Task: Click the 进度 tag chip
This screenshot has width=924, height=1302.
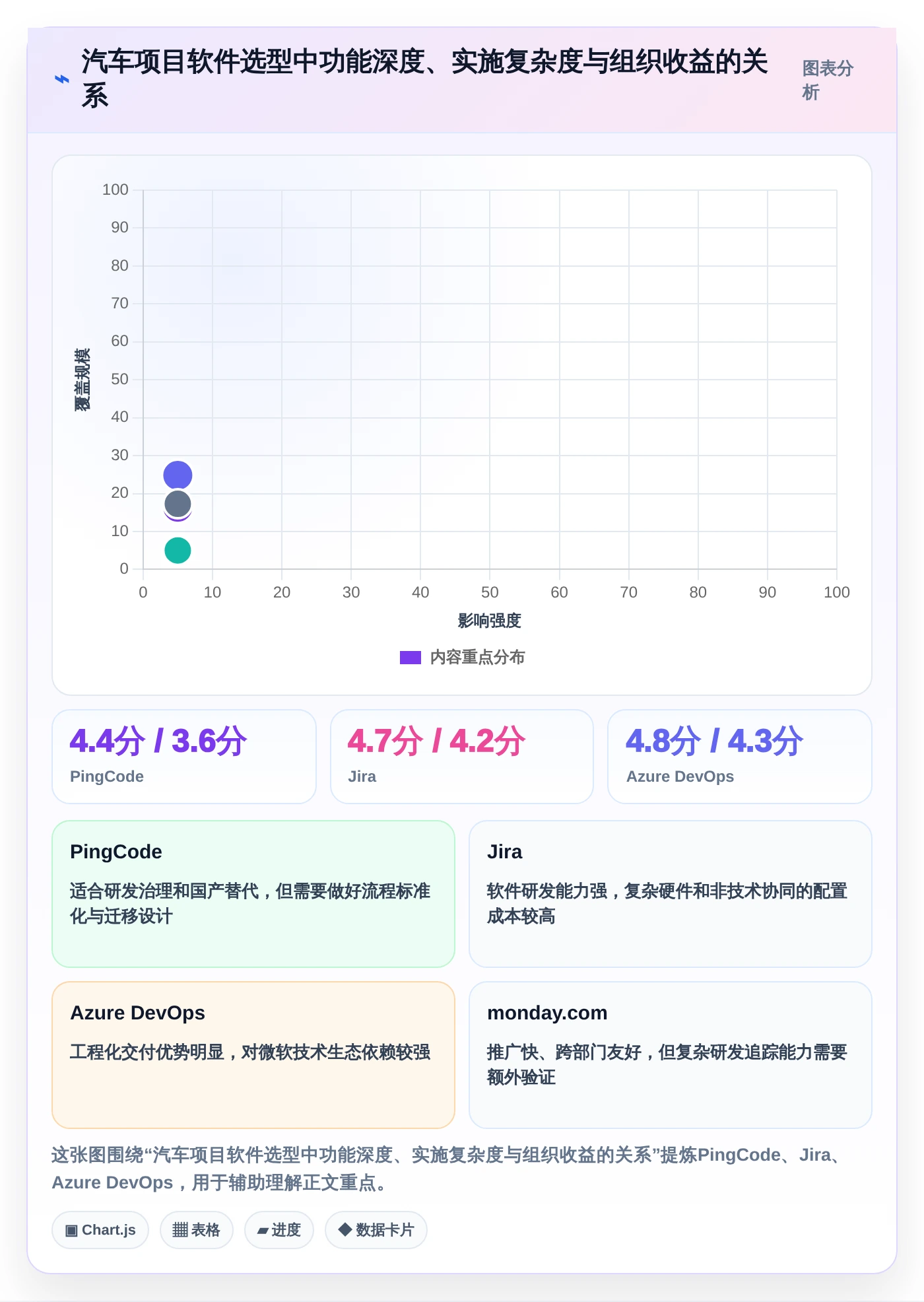Action: [279, 1230]
